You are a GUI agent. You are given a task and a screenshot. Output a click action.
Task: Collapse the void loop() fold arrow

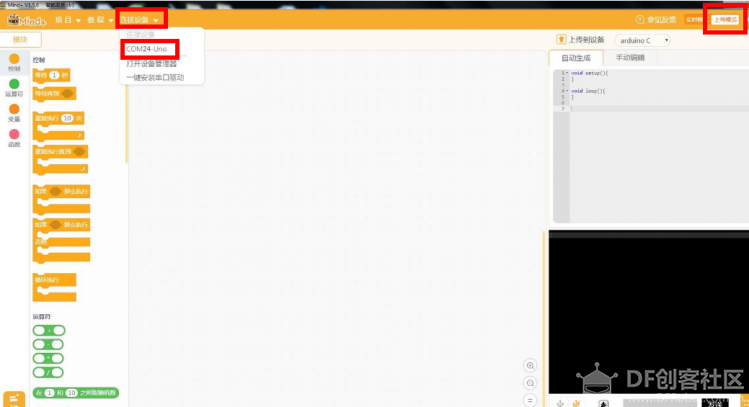pos(567,91)
